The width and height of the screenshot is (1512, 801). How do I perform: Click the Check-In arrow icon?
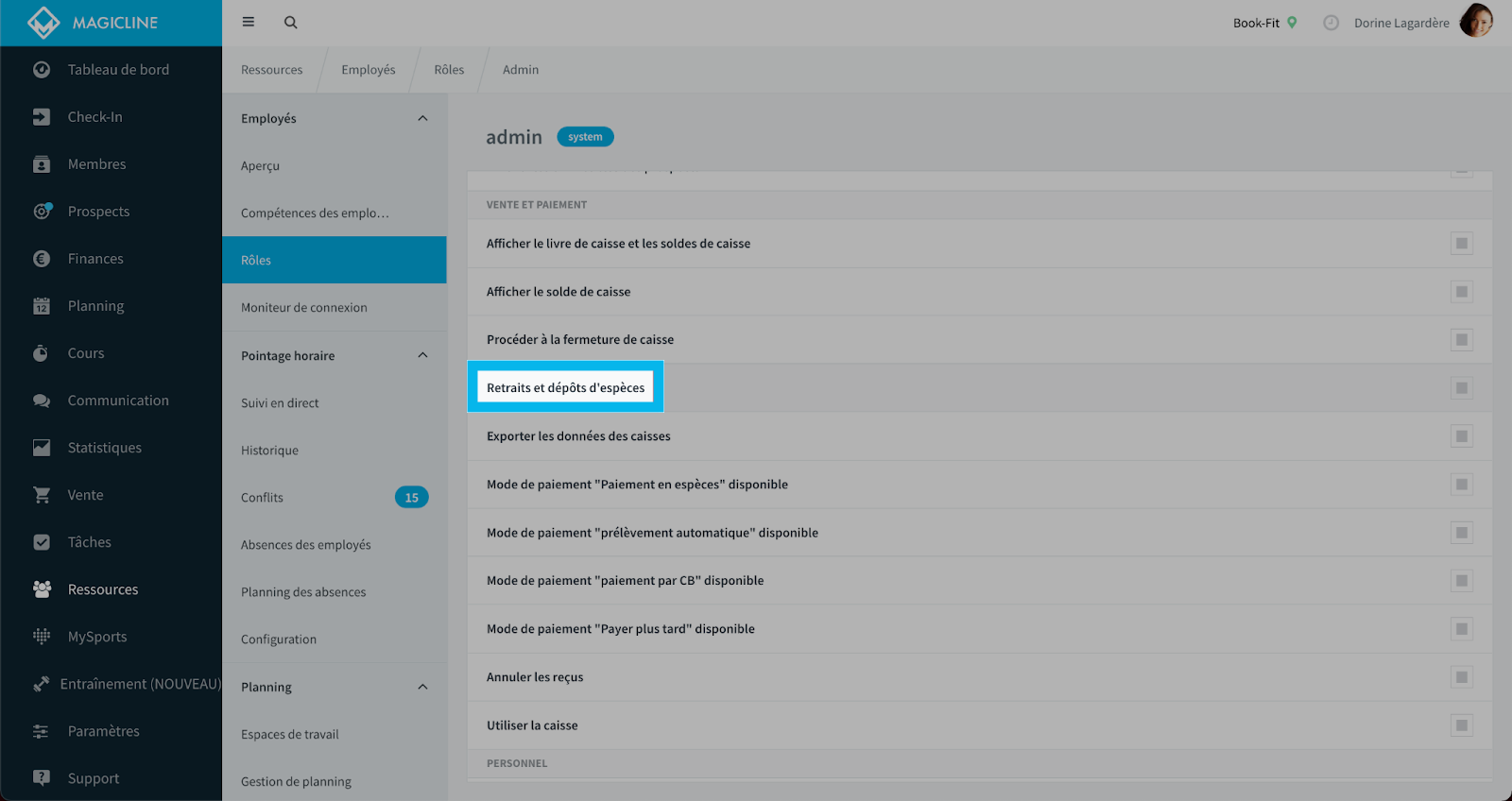[x=42, y=117]
